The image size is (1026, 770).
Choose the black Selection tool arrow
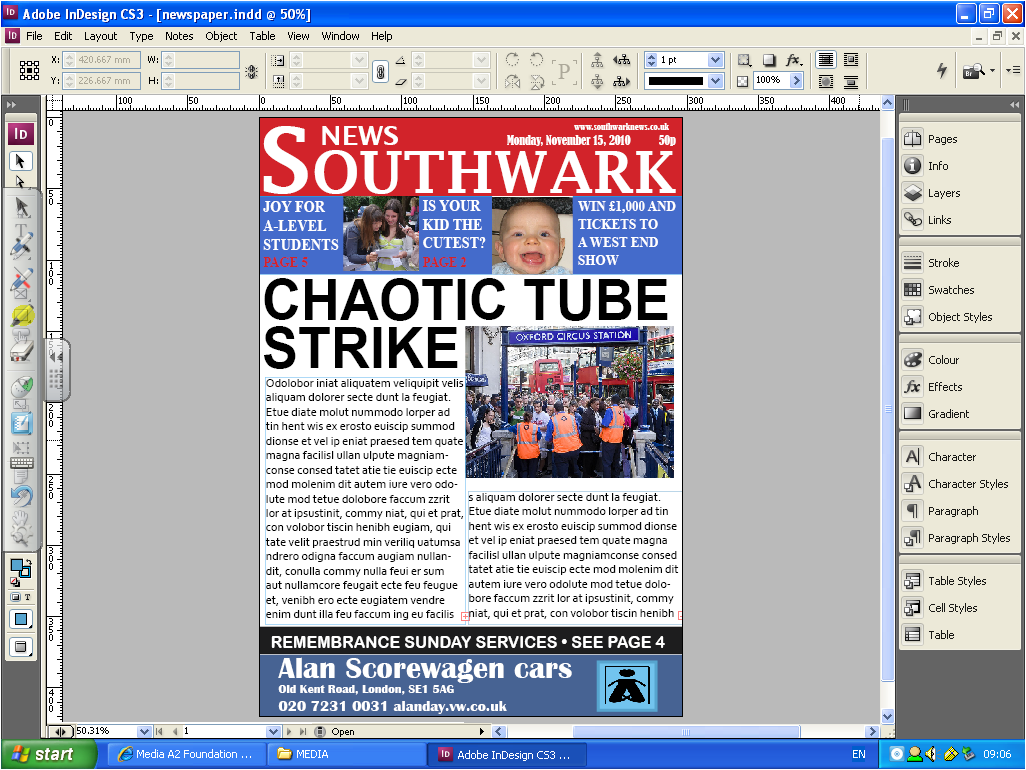click(22, 160)
